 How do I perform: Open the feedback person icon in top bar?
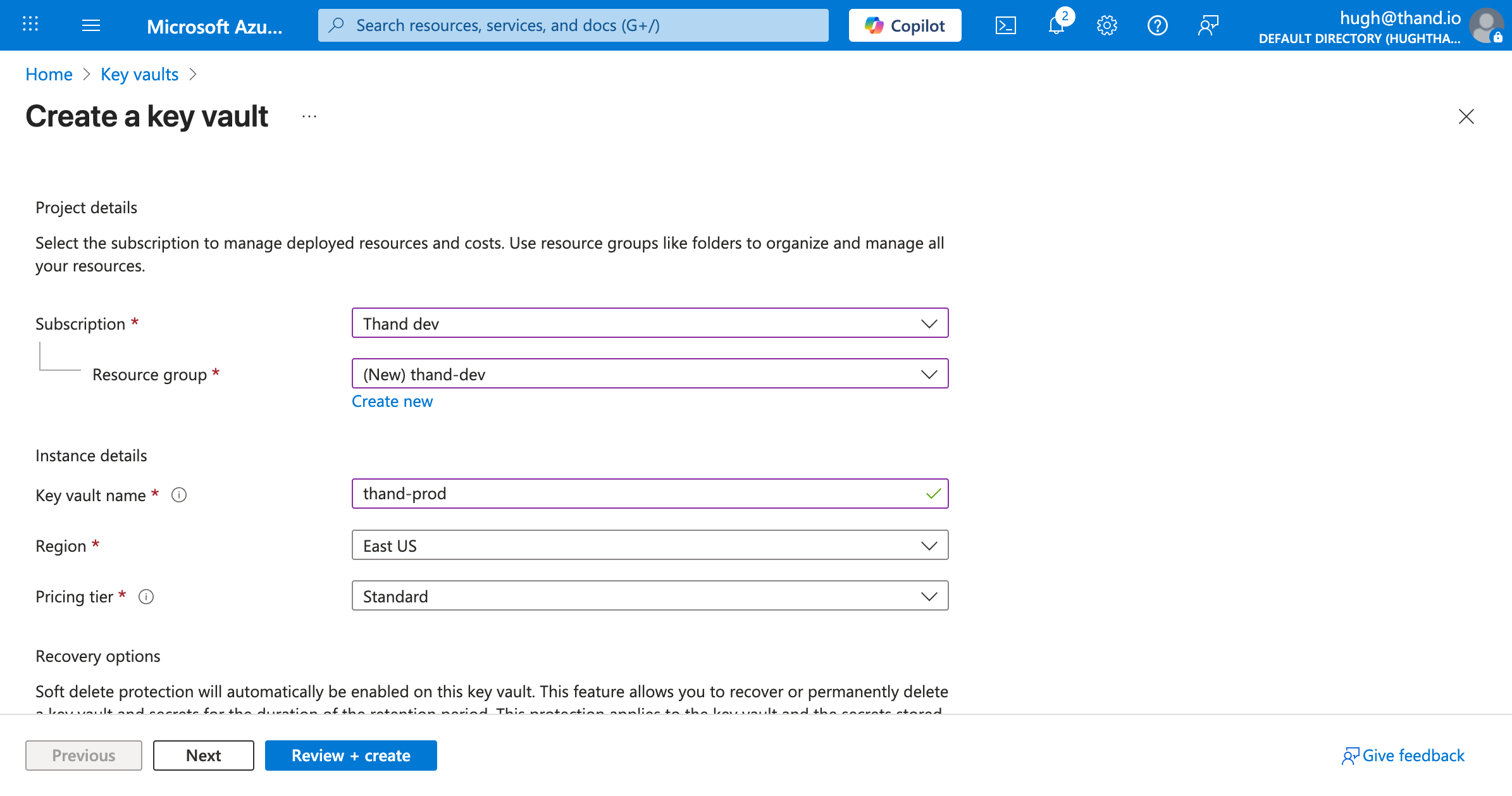pyautogui.click(x=1208, y=25)
